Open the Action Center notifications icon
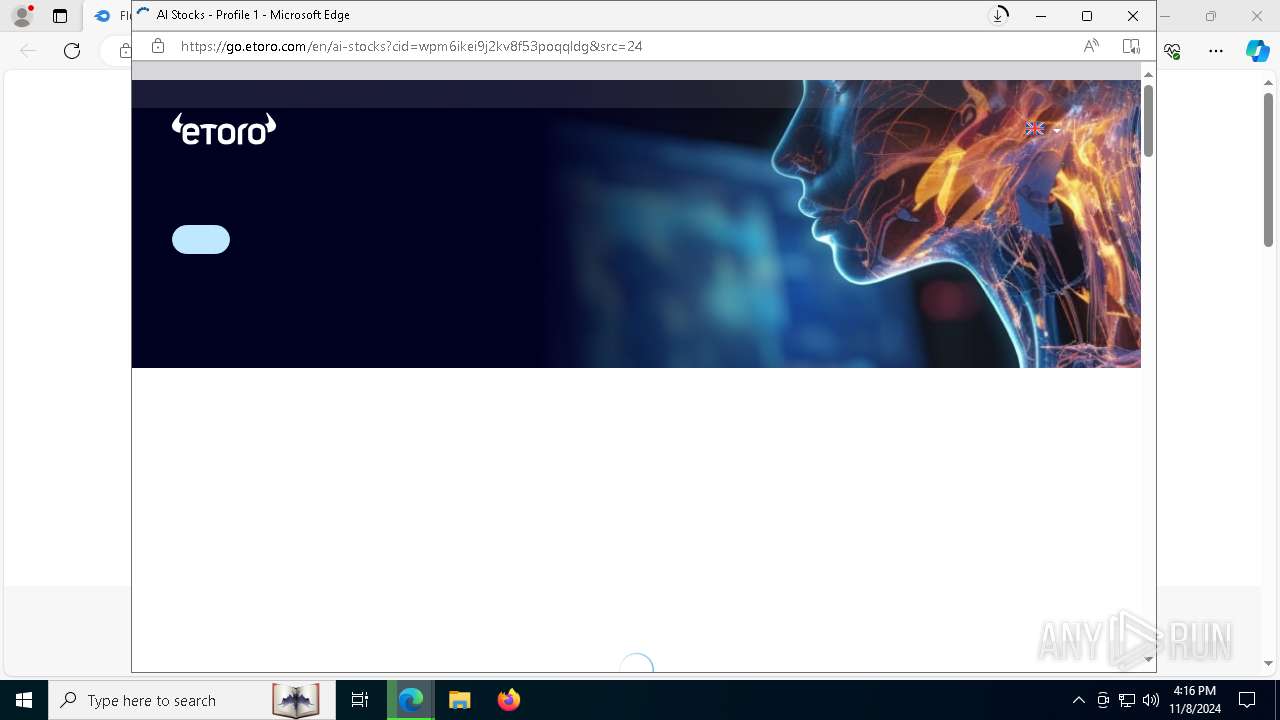1280x720 pixels. click(x=1248, y=700)
